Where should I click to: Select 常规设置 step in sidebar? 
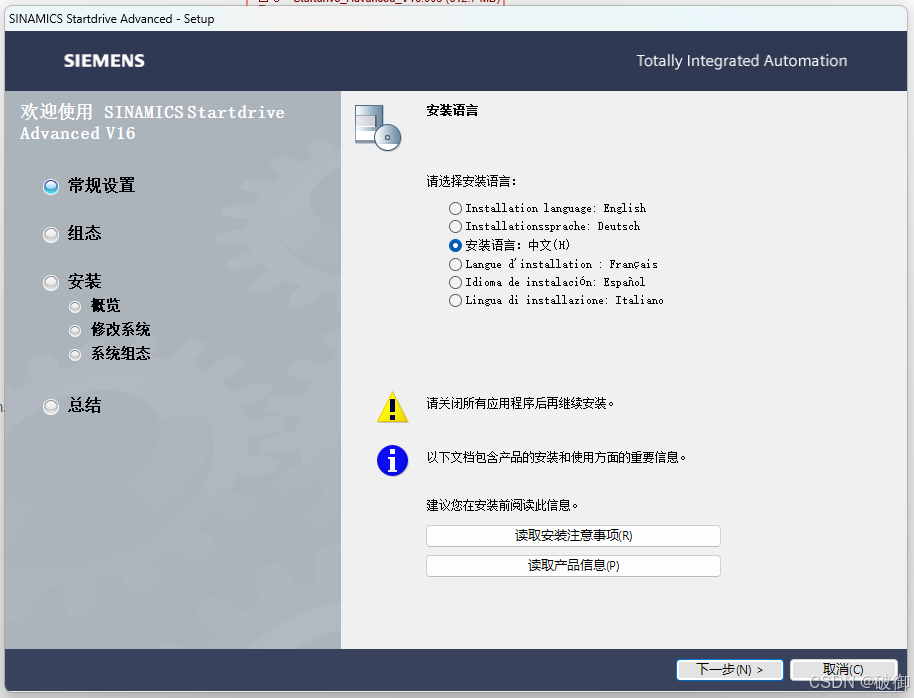(x=90, y=186)
